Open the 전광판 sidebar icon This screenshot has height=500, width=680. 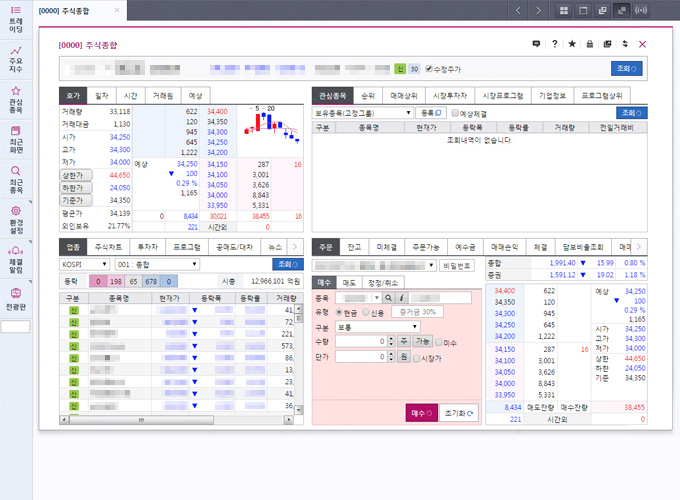[16, 299]
